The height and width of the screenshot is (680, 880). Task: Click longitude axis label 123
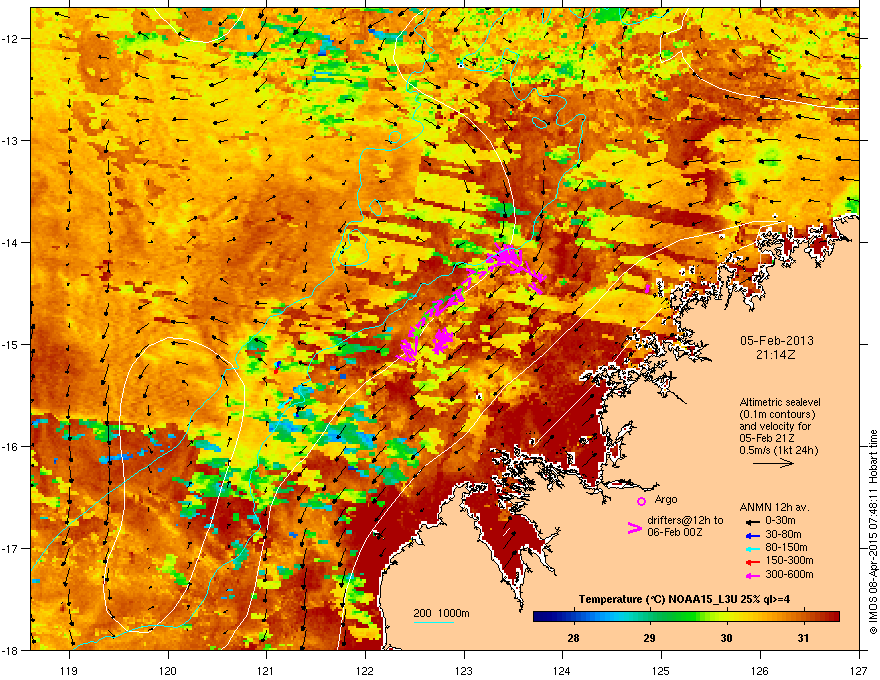pos(464,670)
